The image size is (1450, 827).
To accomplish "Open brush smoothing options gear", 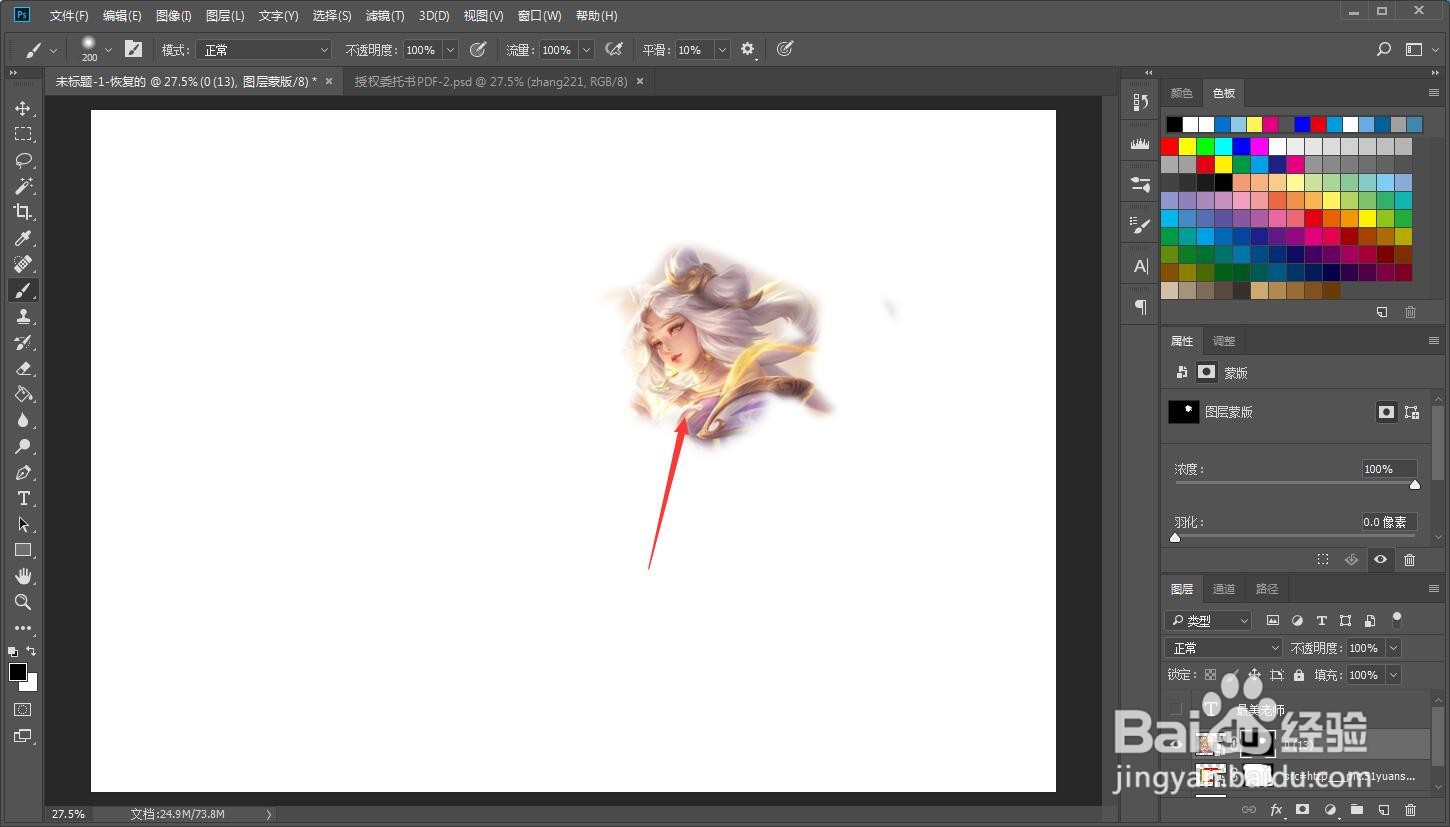I will tap(748, 50).
